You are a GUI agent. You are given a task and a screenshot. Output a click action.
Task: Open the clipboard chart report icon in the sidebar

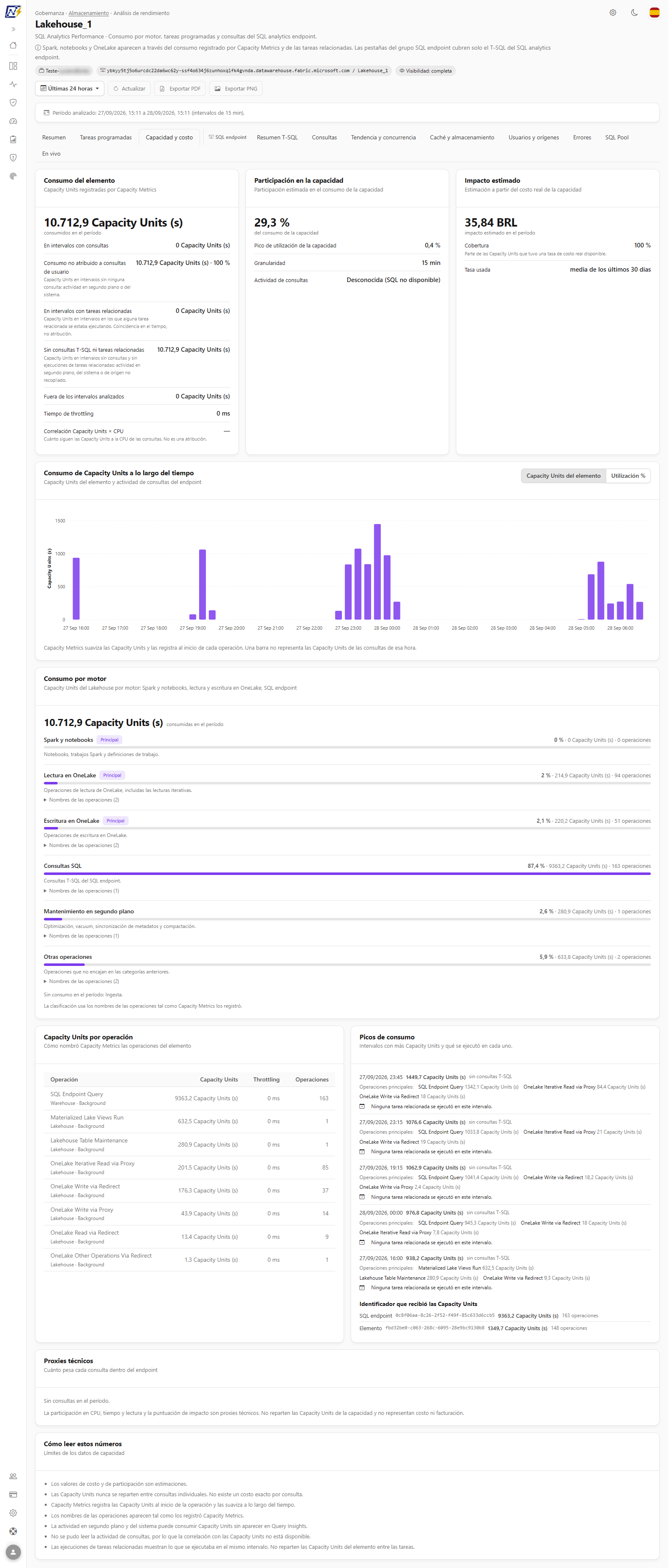(x=13, y=139)
